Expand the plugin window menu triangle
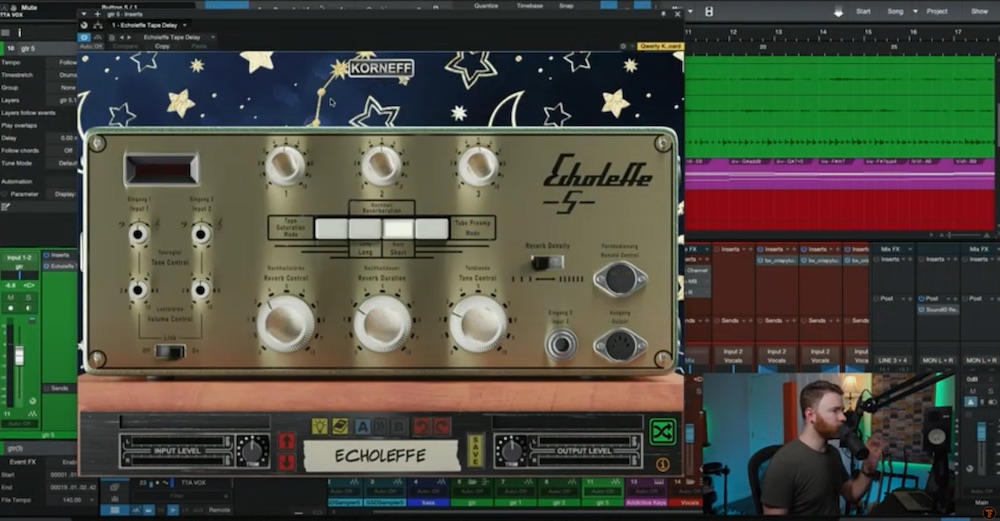 (84, 13)
